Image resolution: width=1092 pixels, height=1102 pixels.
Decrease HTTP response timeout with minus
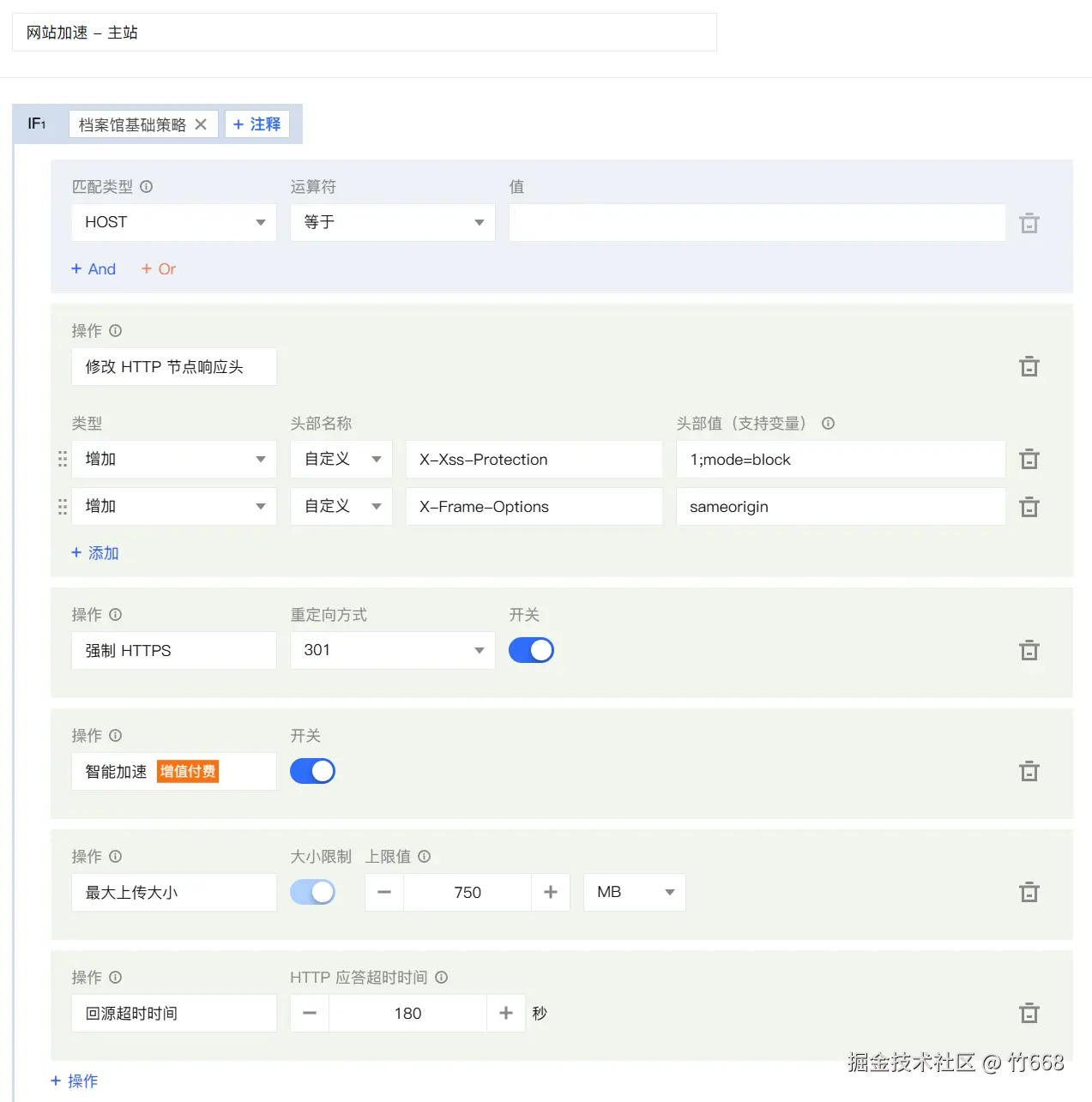[x=310, y=1013]
